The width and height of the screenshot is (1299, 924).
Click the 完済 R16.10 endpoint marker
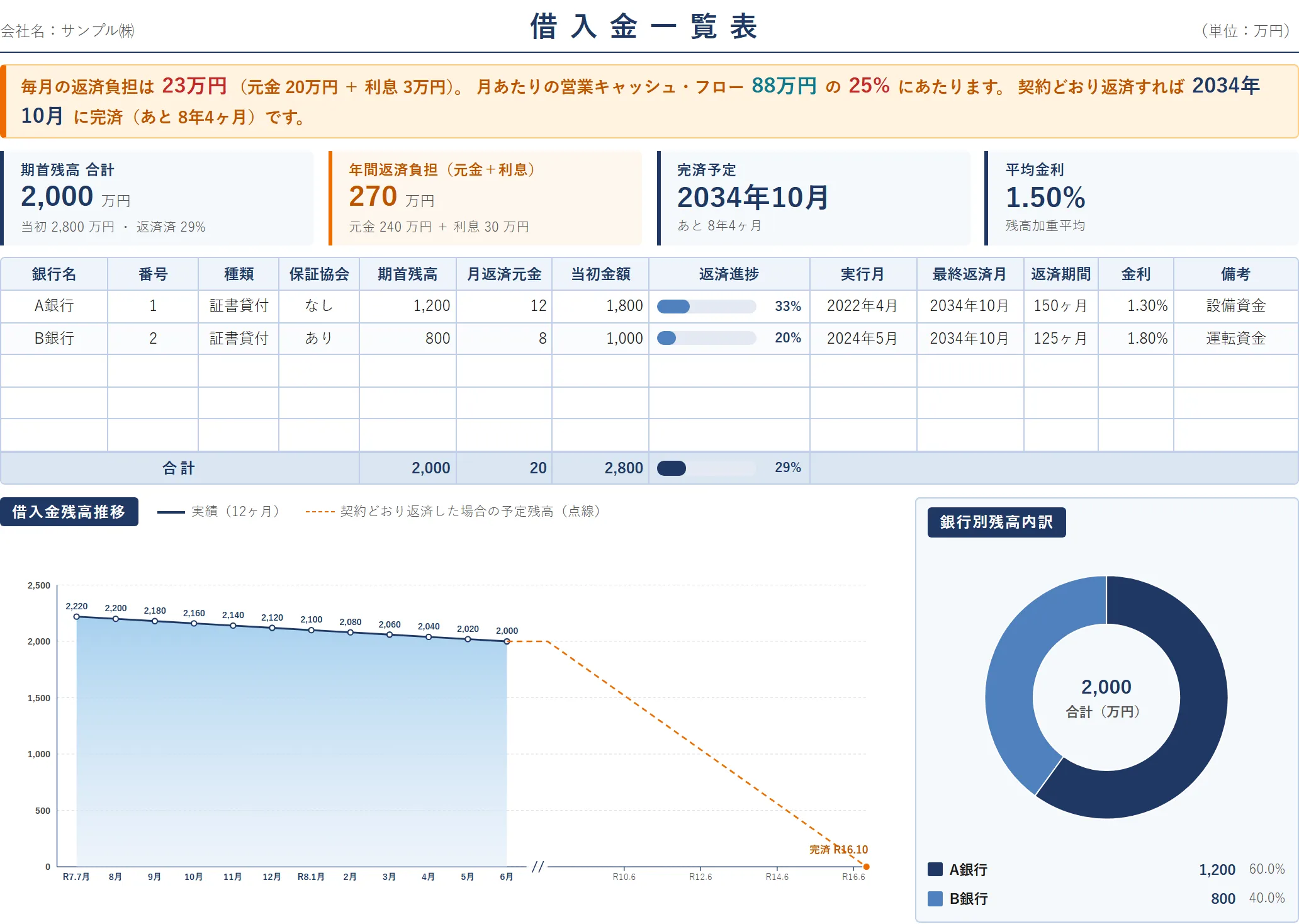coord(867,867)
